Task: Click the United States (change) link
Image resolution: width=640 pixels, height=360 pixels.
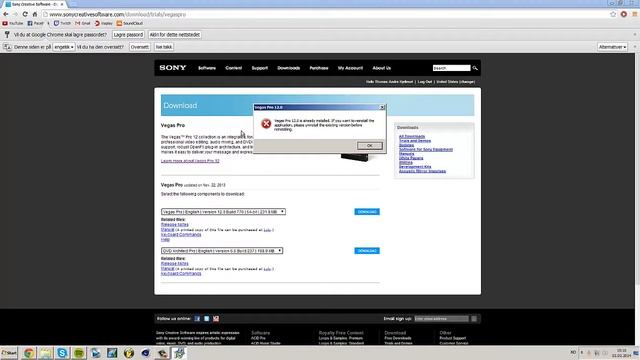Action: (456, 82)
